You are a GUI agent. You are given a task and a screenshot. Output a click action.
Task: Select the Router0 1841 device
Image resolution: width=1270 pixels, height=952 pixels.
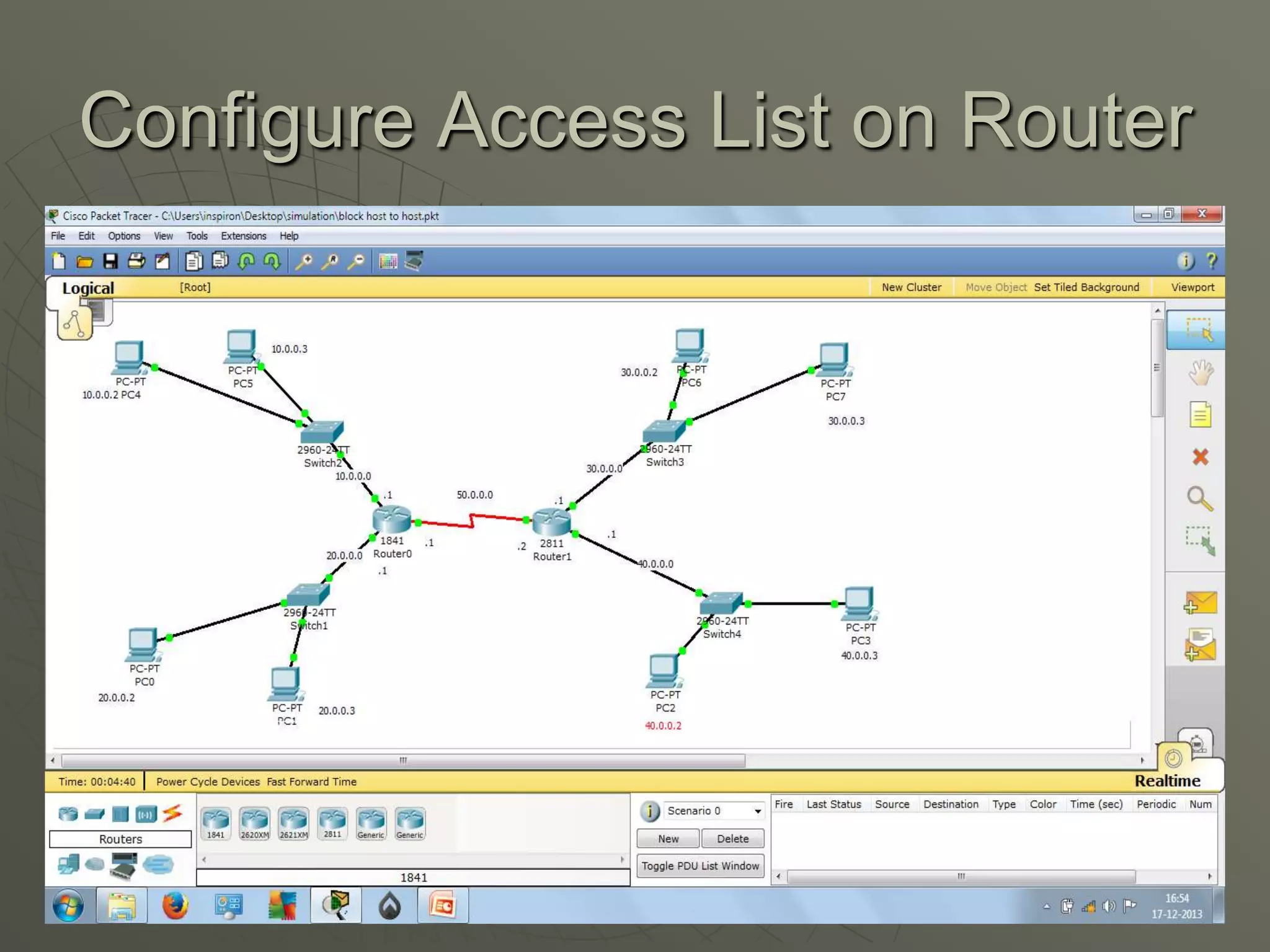[391, 519]
